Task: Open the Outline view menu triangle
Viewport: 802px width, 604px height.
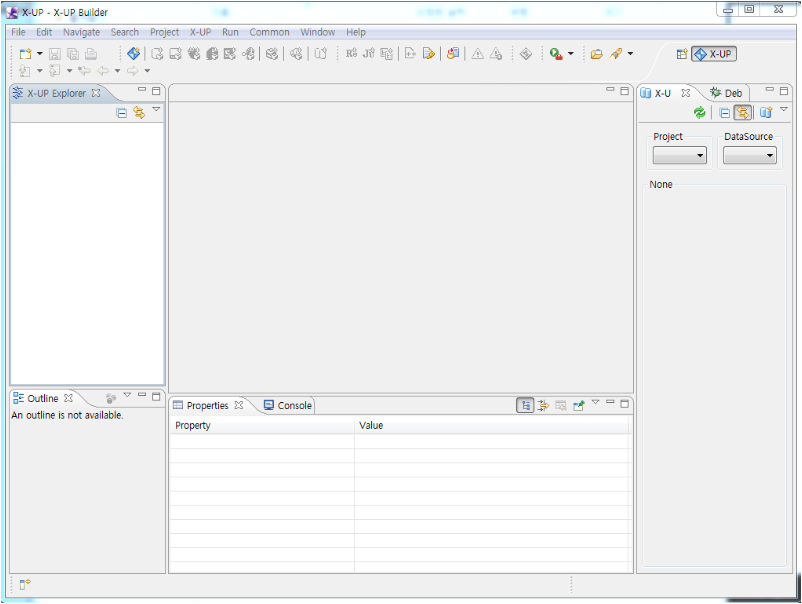Action: pyautogui.click(x=127, y=395)
